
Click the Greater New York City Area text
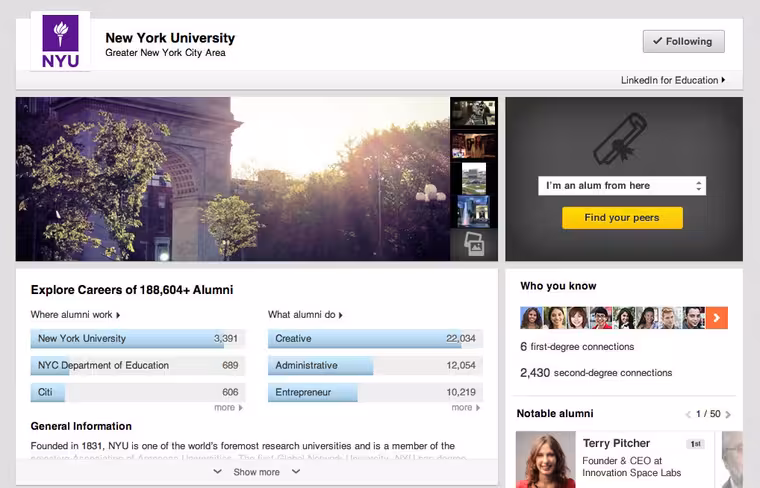click(165, 52)
